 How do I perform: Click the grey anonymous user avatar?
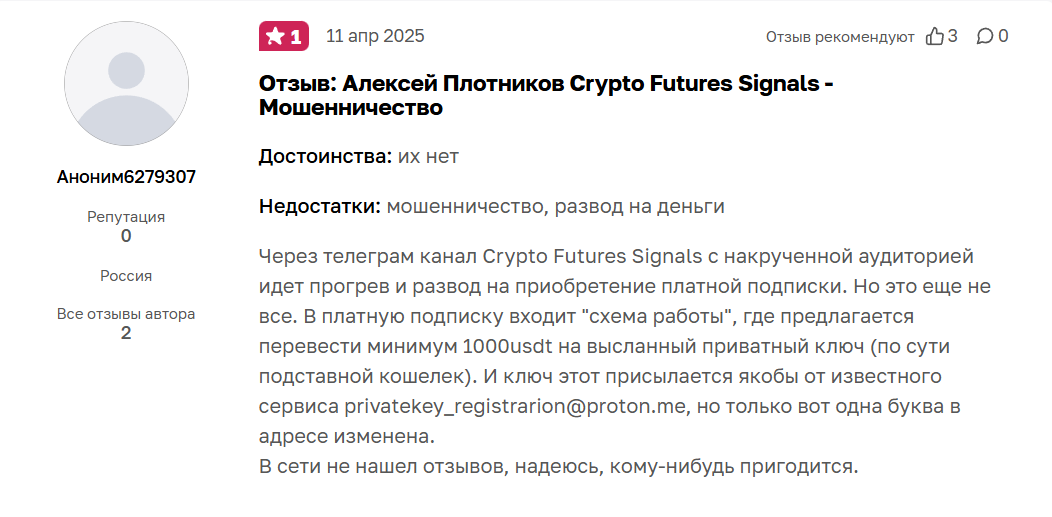pyautogui.click(x=126, y=84)
